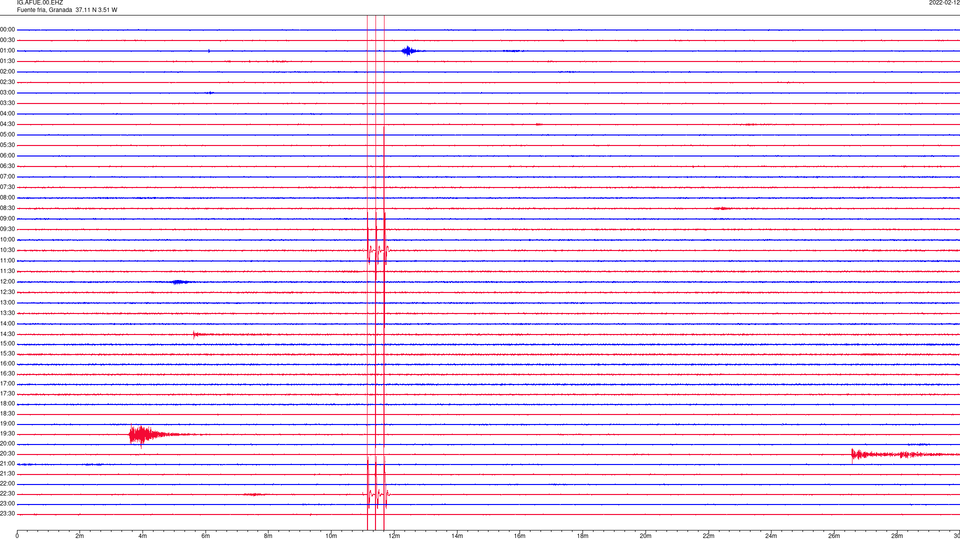Click the 18m tick label on the bottom axis
960x540 pixels.
583,536
